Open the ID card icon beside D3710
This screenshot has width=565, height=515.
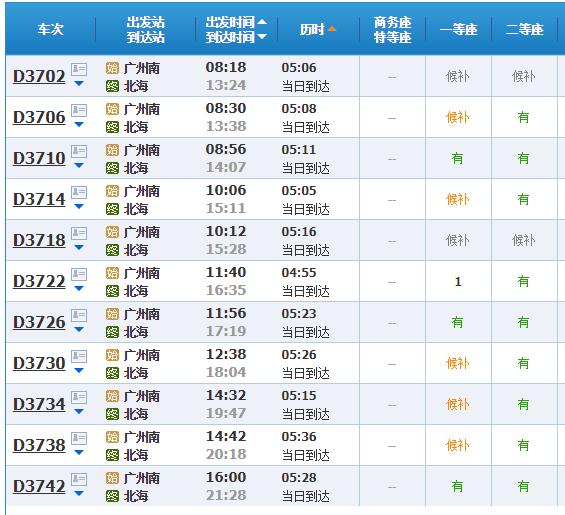[x=79, y=151]
